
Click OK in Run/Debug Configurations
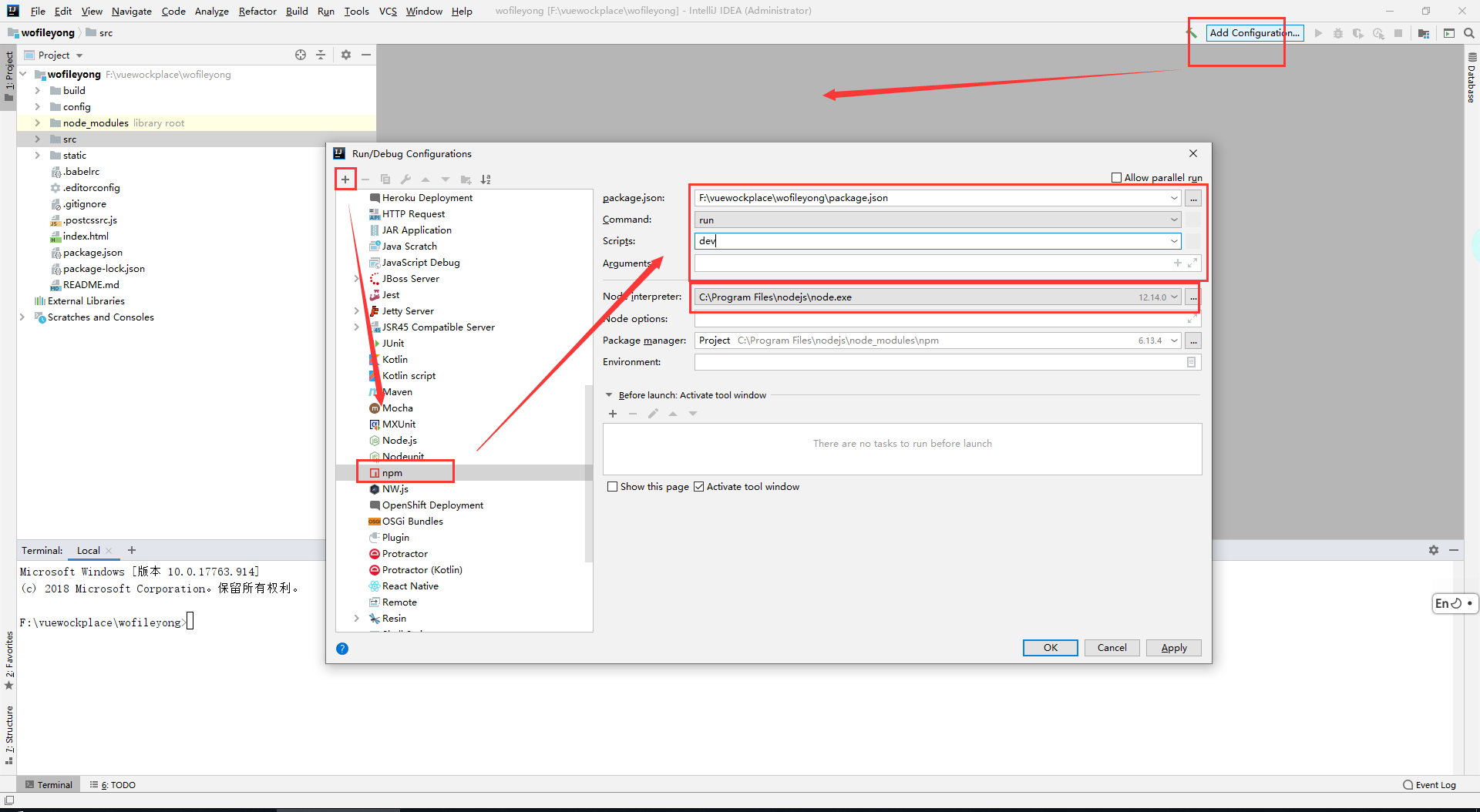1050,648
